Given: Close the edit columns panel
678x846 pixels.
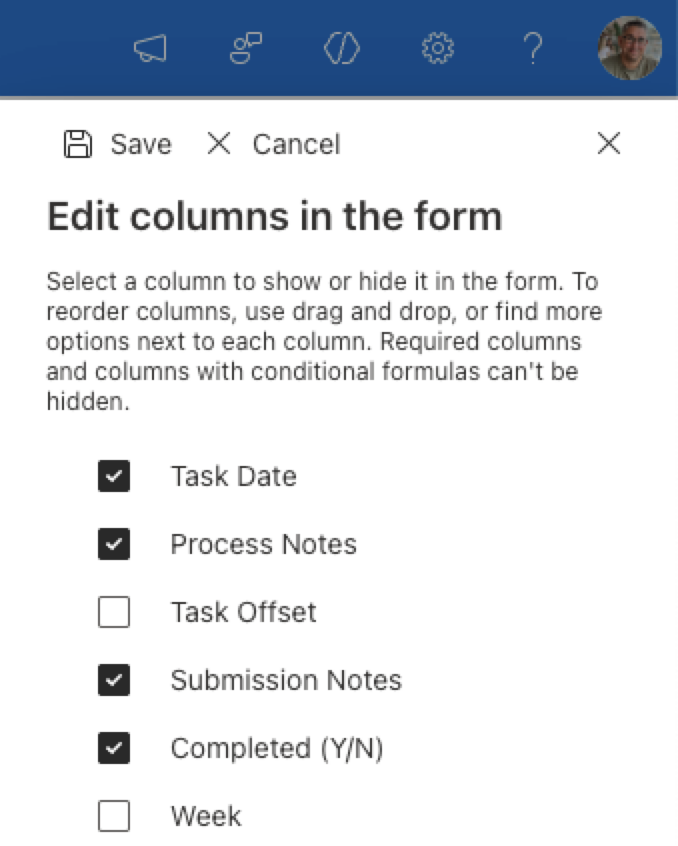Looking at the screenshot, I should [x=608, y=144].
